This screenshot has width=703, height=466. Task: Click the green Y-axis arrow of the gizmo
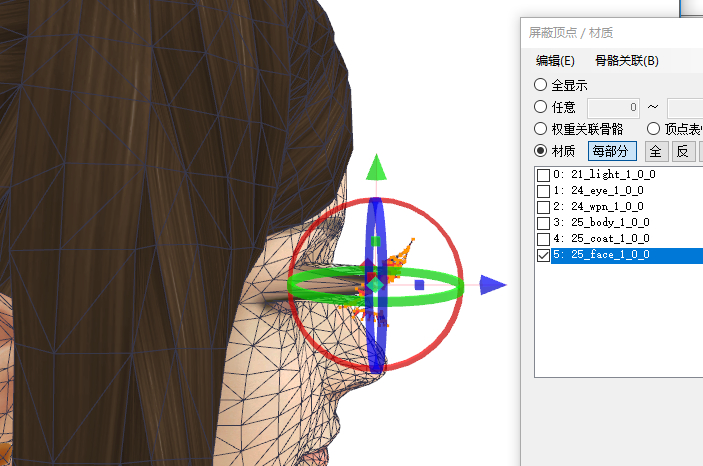(376, 168)
